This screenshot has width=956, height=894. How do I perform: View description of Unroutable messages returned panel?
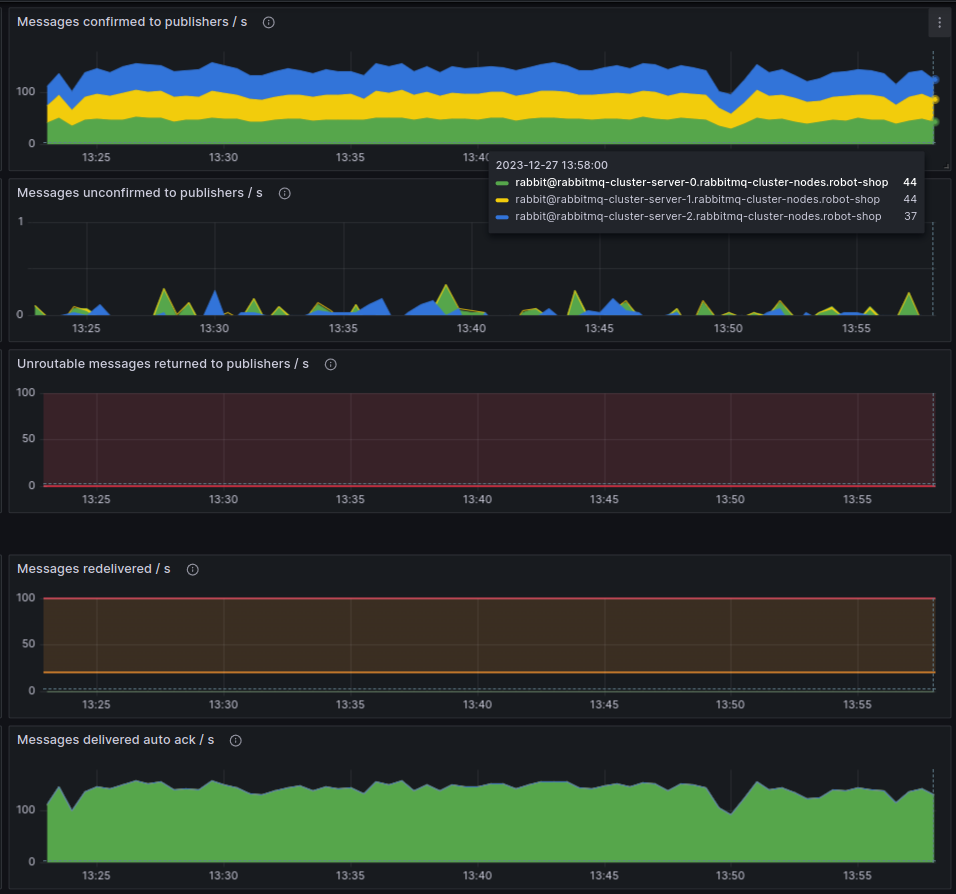point(330,364)
